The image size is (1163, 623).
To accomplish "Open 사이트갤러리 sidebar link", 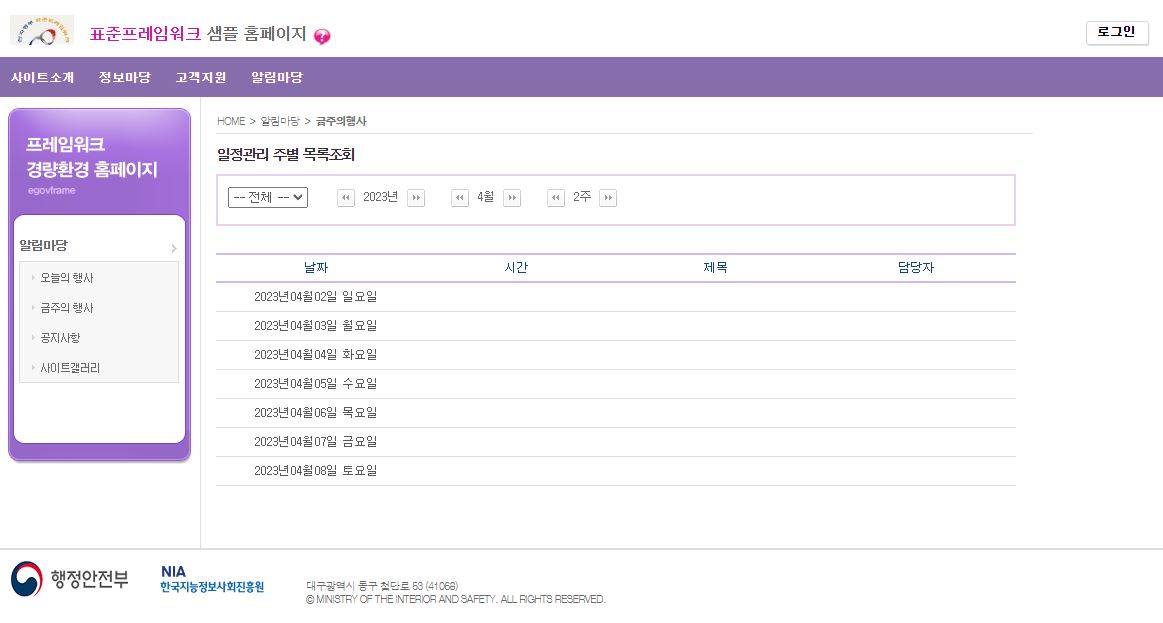I will coord(70,368).
